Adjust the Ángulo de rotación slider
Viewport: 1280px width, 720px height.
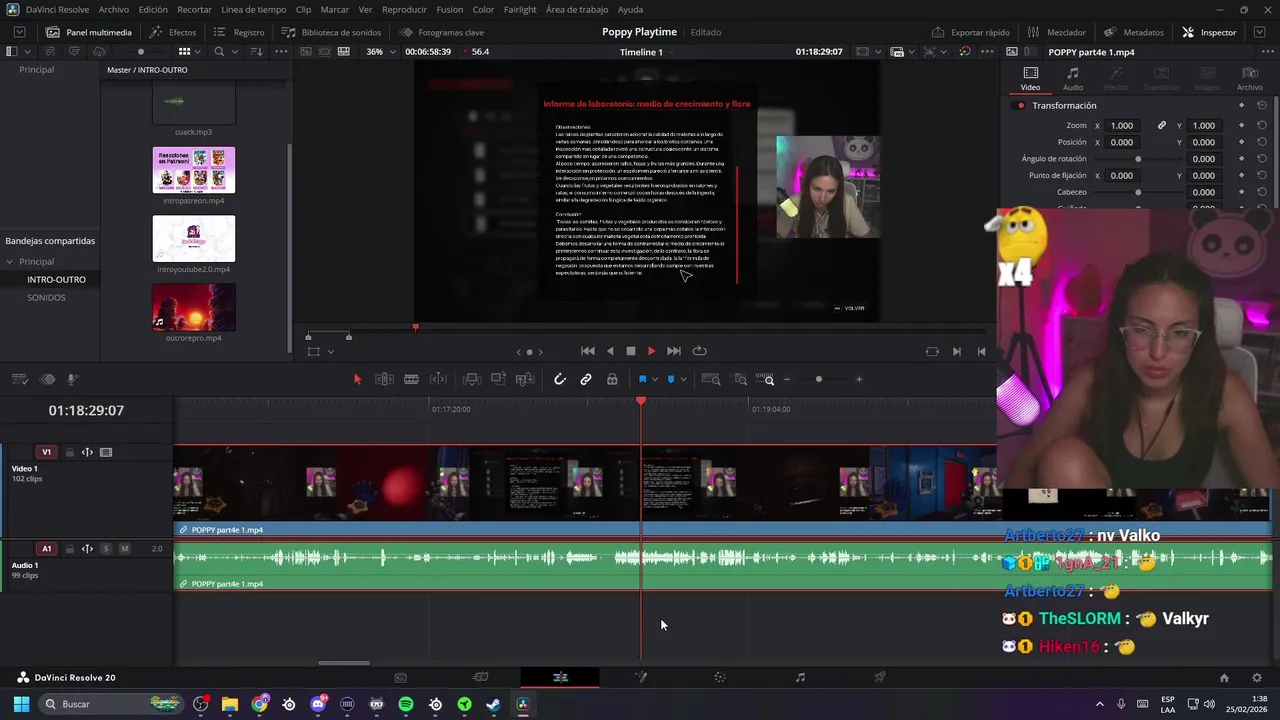click(1138, 159)
